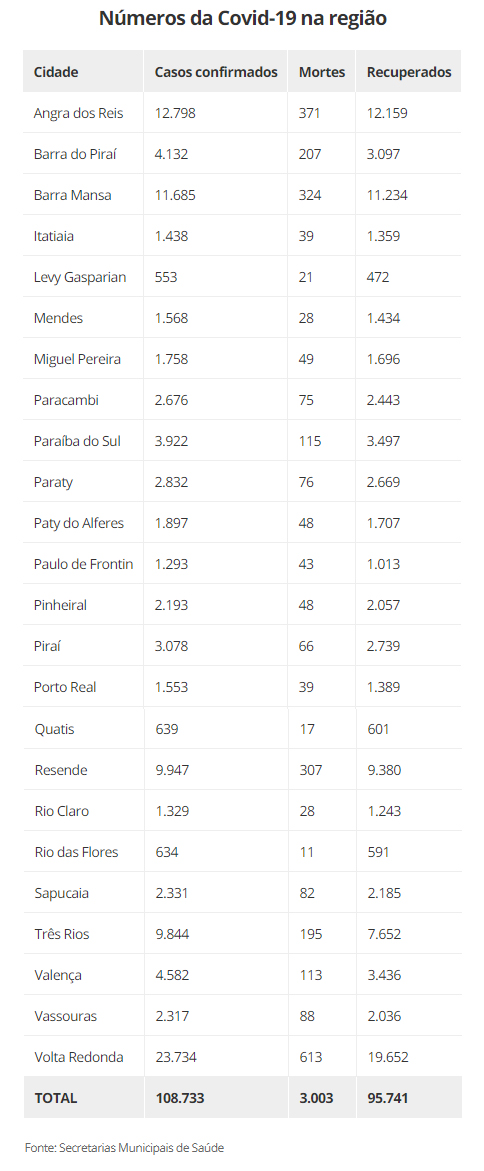
Task: Click the Três Rios deaths value 195
Action: pos(310,934)
